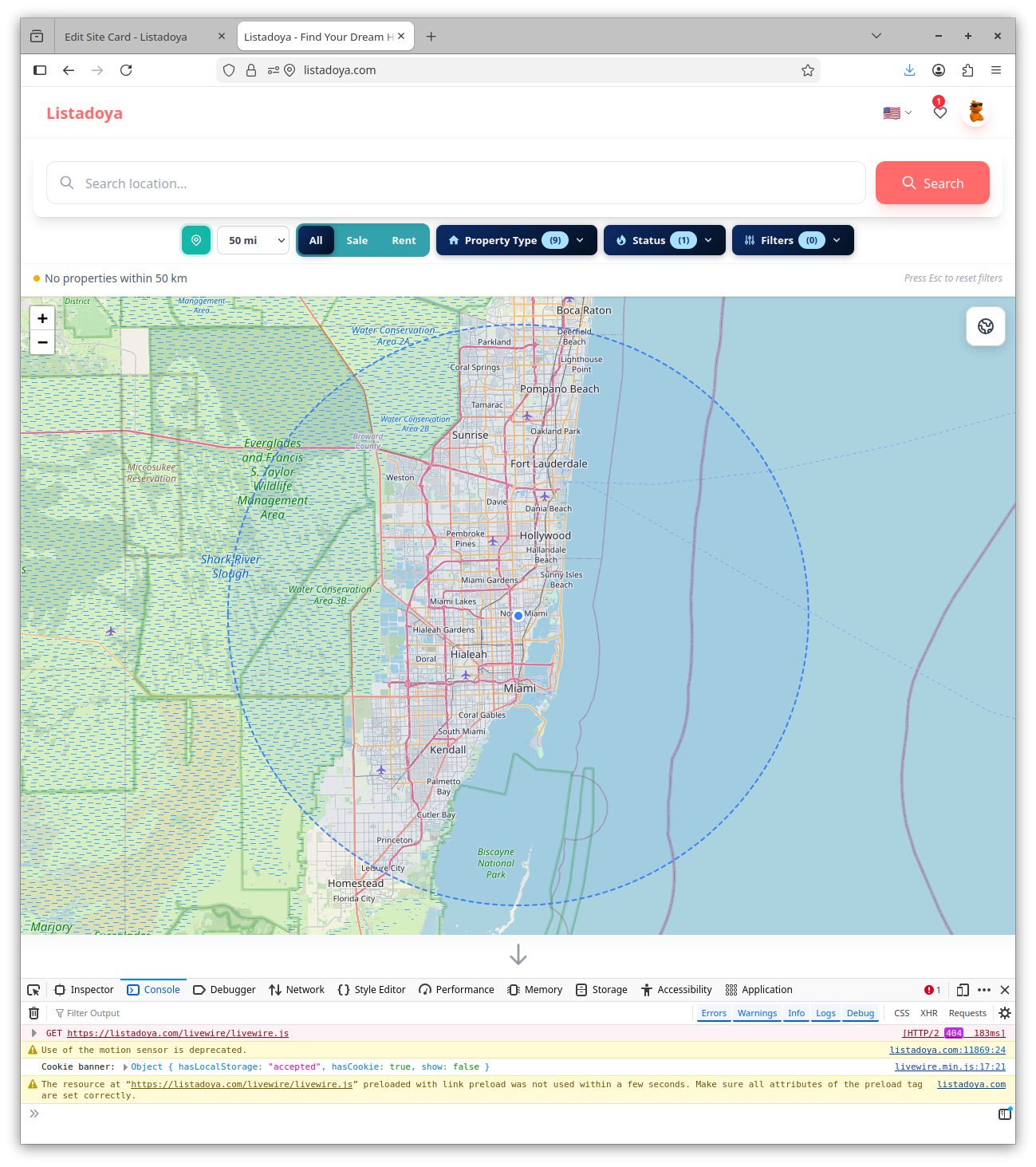Switch to Edit Site Card browser tab
This screenshot has width=1036, height=1167.
pyautogui.click(x=126, y=37)
